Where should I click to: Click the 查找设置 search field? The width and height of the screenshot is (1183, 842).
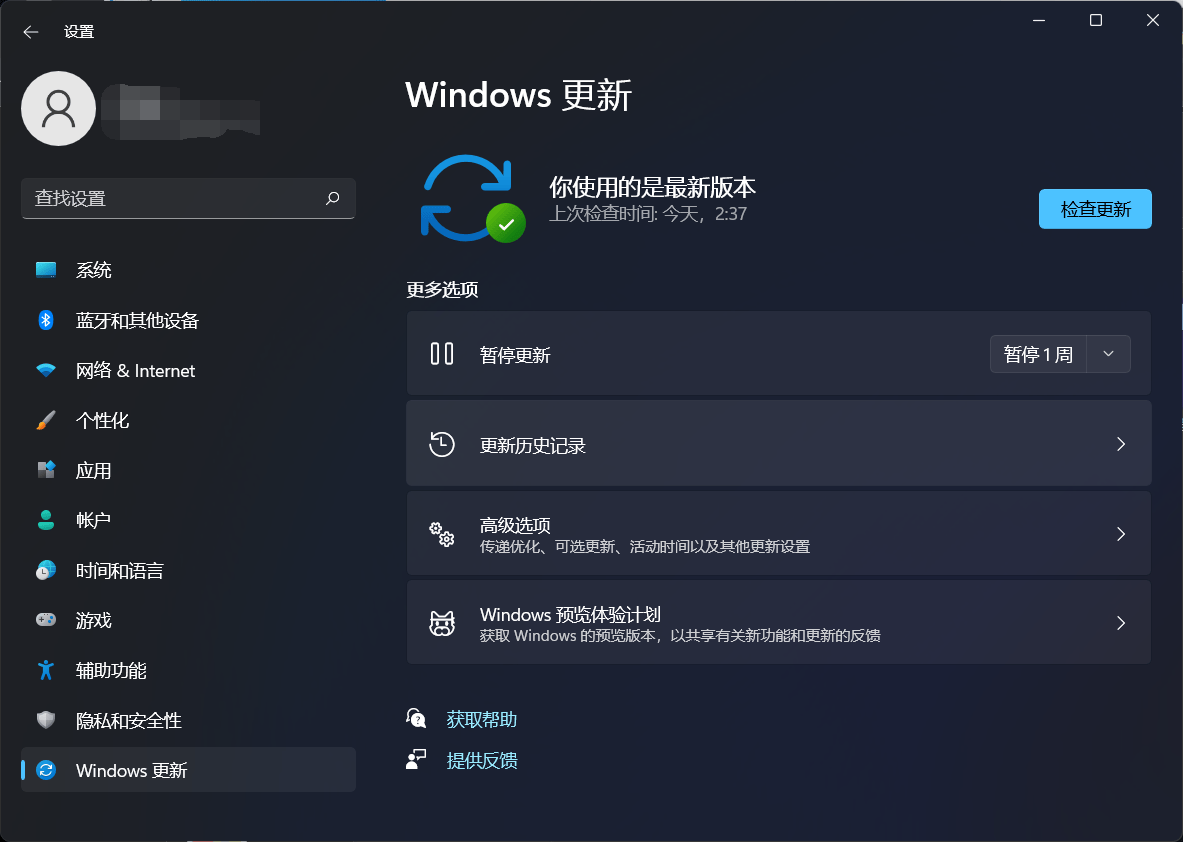(x=188, y=198)
